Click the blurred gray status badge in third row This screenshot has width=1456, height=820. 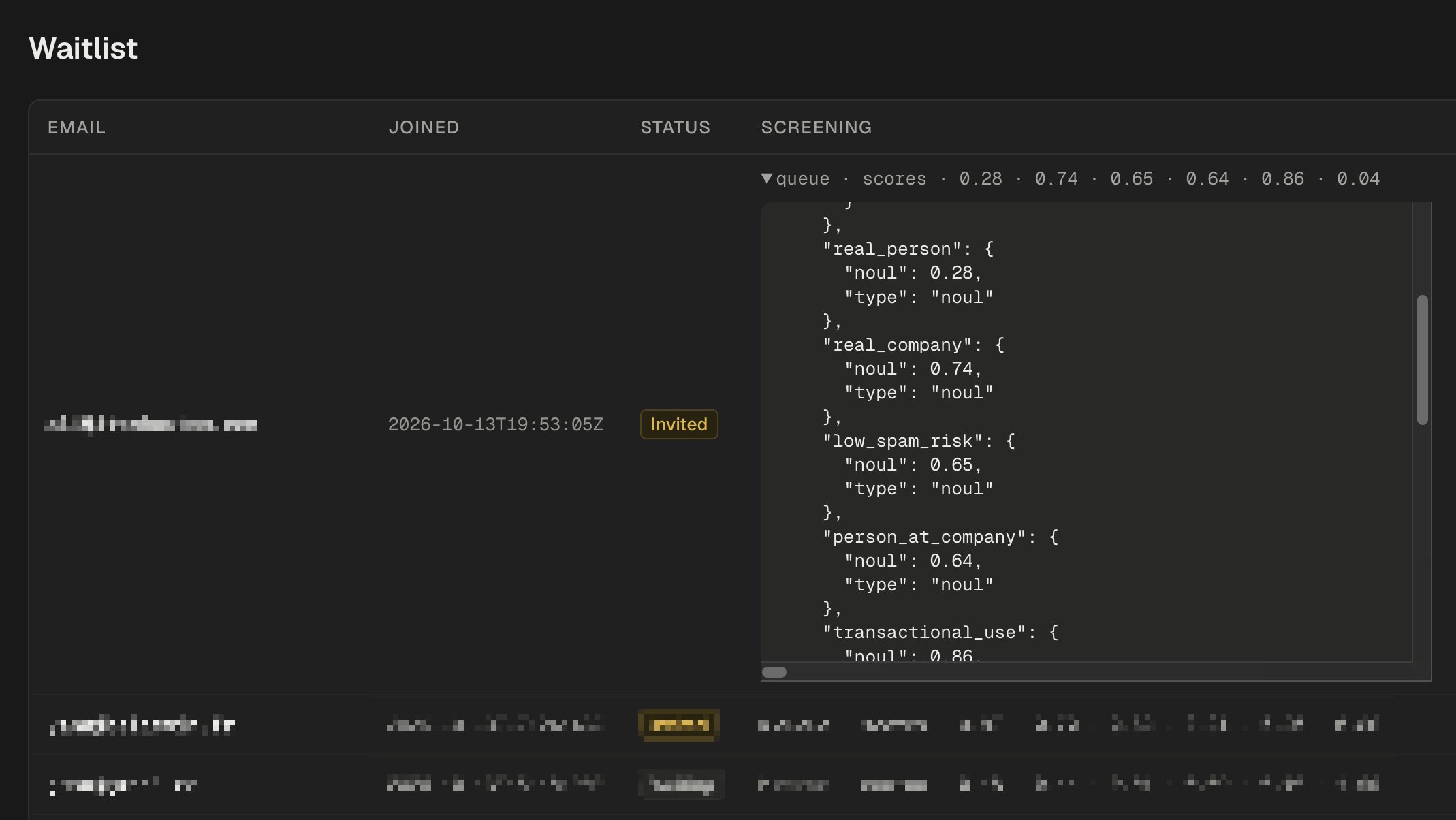(x=682, y=785)
